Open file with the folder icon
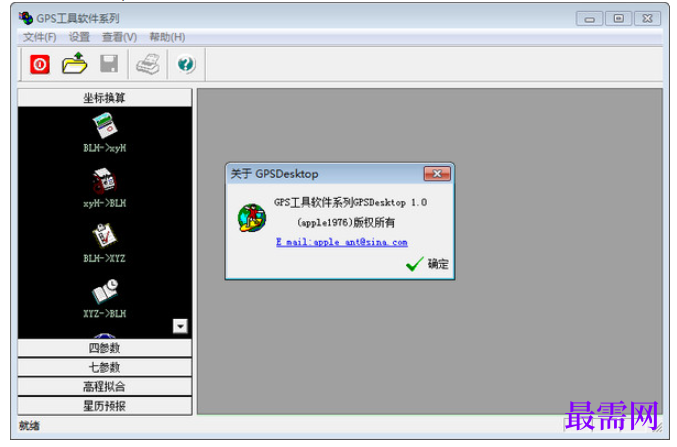 [x=74, y=63]
